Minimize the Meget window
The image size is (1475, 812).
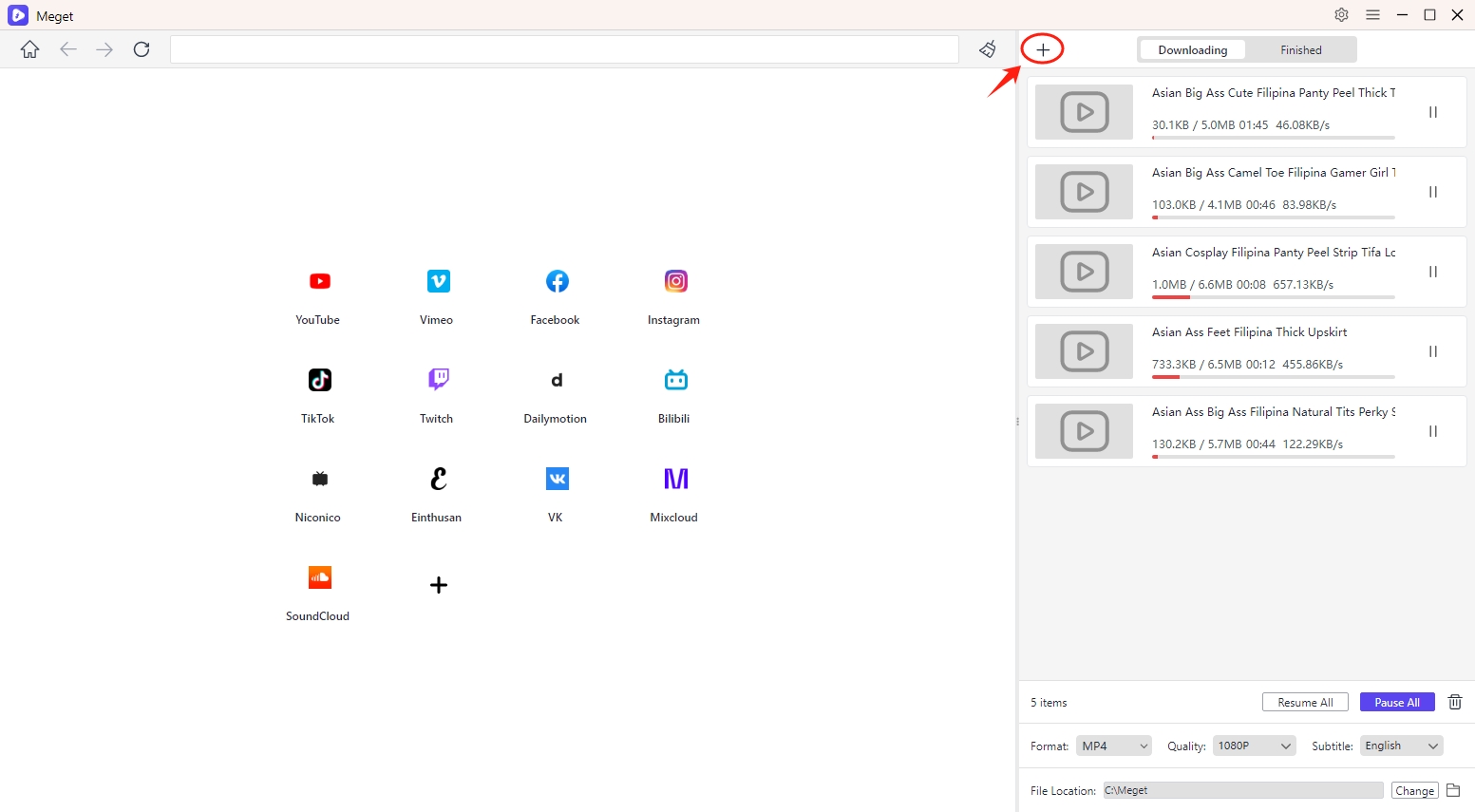click(1402, 15)
